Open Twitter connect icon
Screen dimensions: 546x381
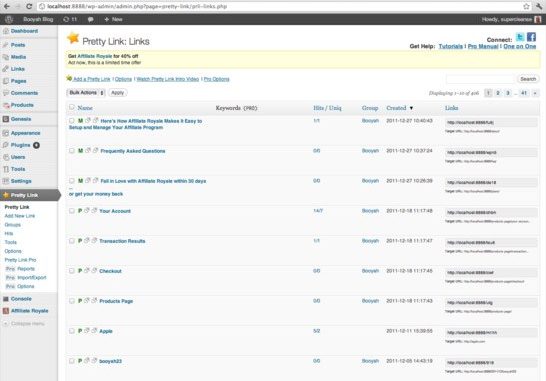(x=520, y=37)
